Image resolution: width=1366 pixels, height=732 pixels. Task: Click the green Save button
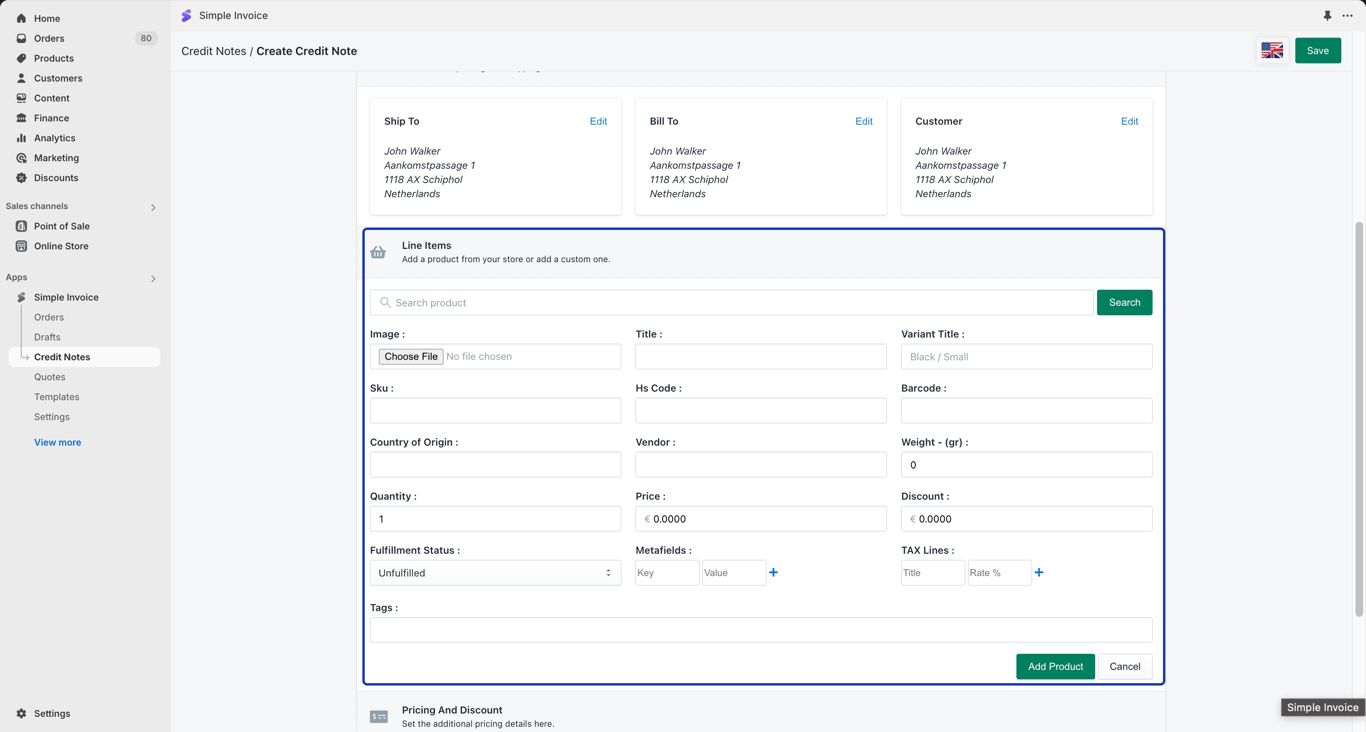click(1317, 51)
